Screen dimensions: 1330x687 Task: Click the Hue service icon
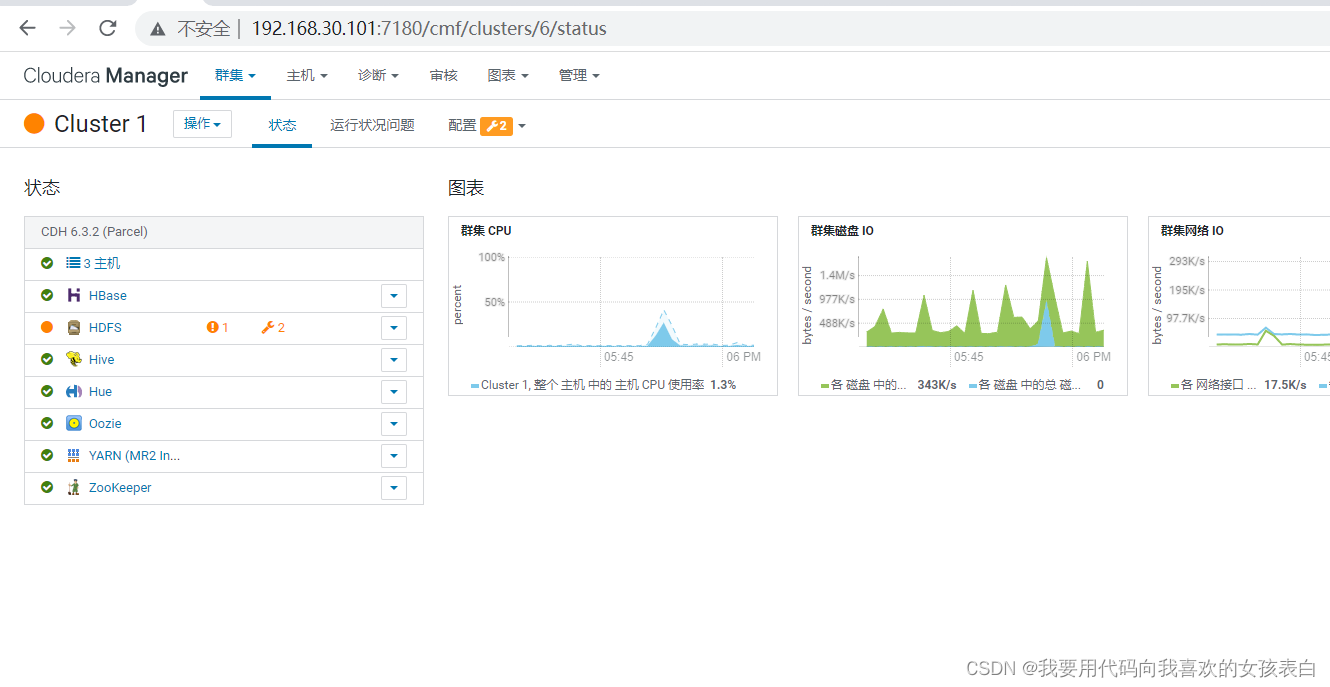[x=73, y=391]
